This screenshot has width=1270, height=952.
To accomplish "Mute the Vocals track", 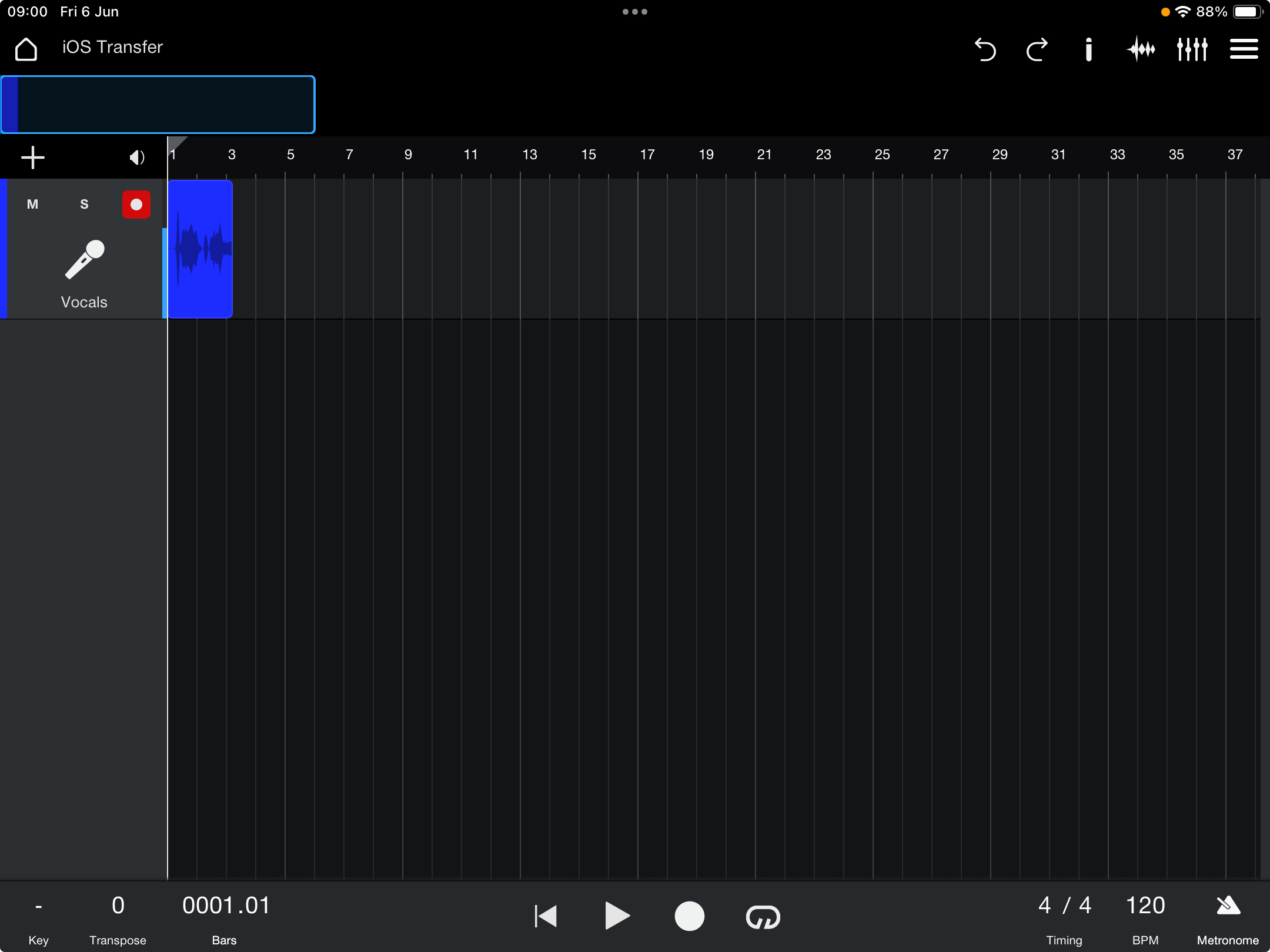I will point(33,205).
